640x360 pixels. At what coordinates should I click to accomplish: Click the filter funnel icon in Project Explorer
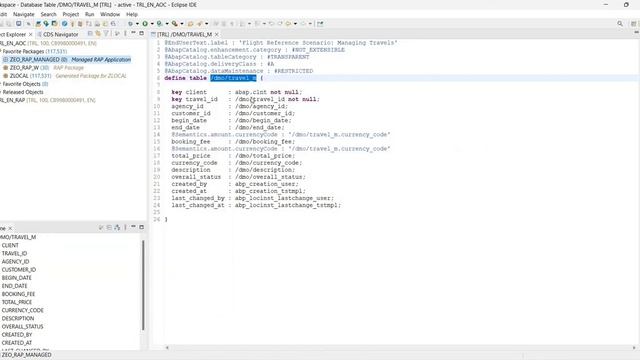click(x=106, y=34)
